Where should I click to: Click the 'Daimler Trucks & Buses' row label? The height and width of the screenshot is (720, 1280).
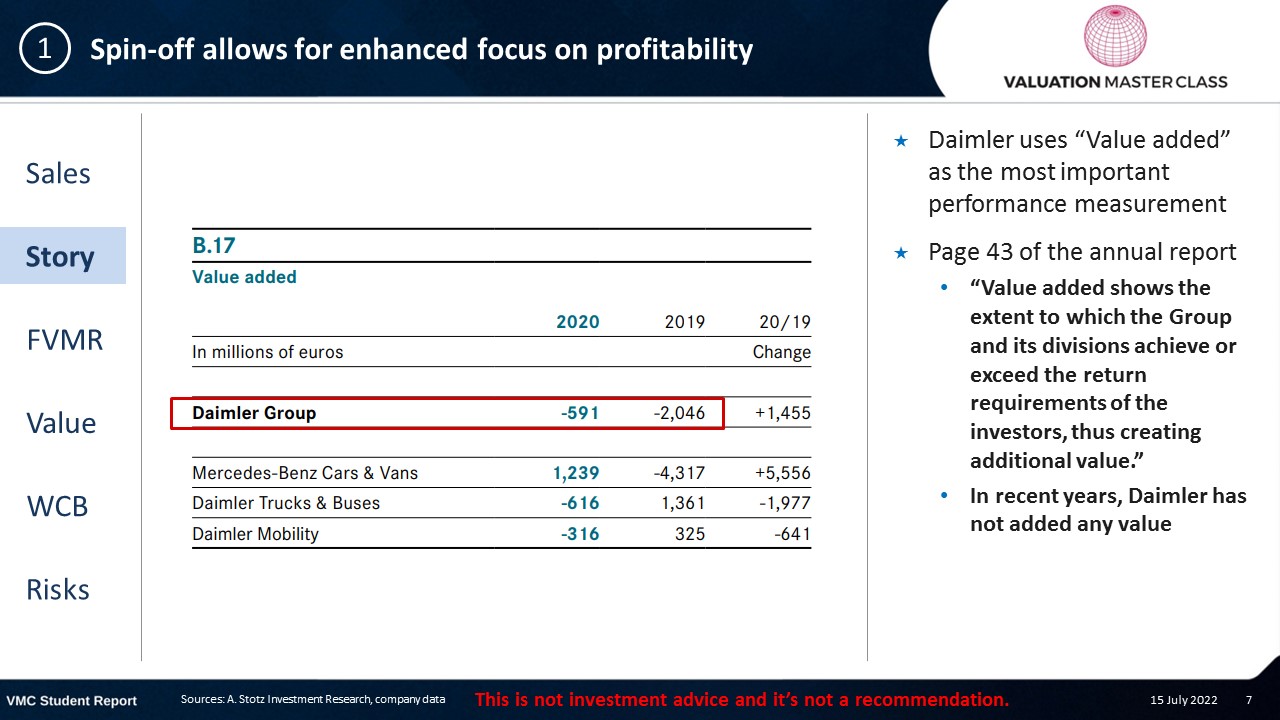click(x=286, y=503)
